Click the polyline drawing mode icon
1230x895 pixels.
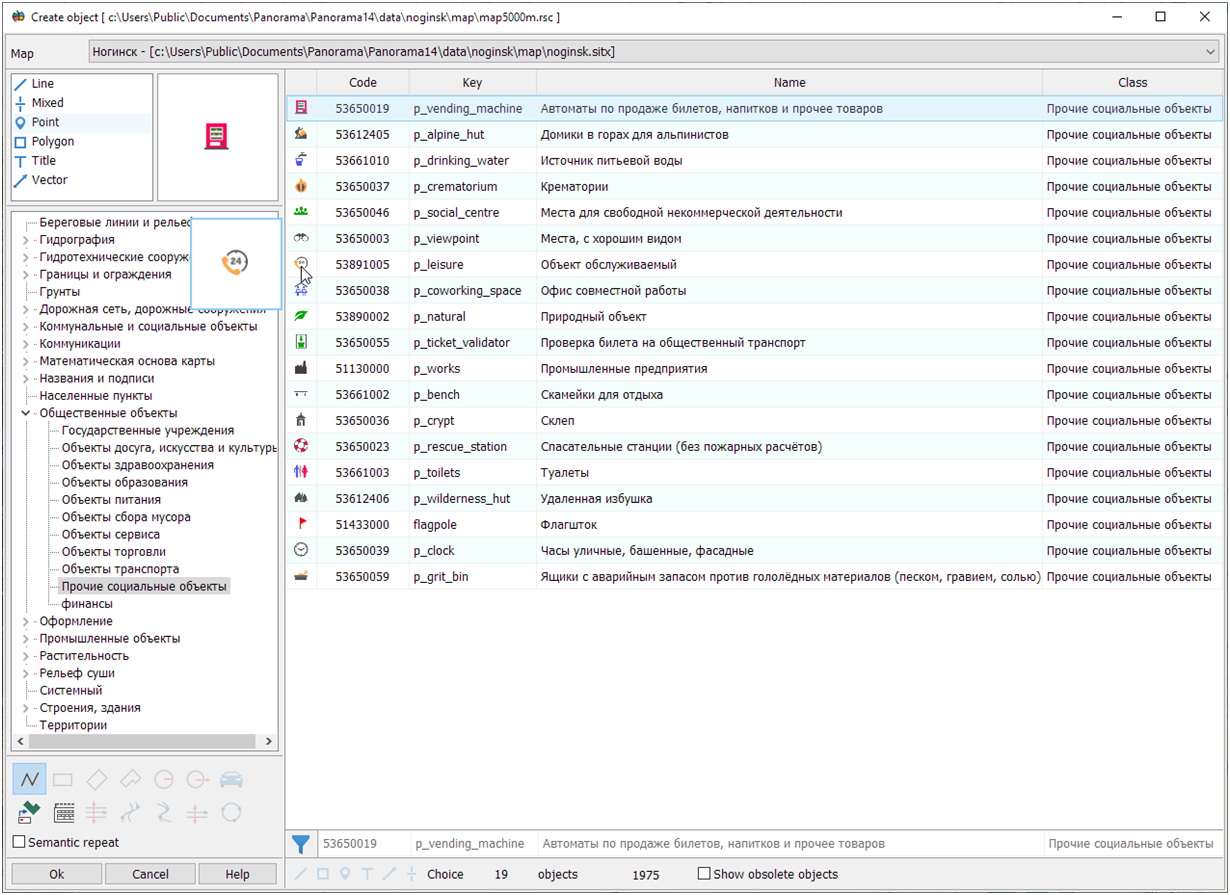(30, 779)
